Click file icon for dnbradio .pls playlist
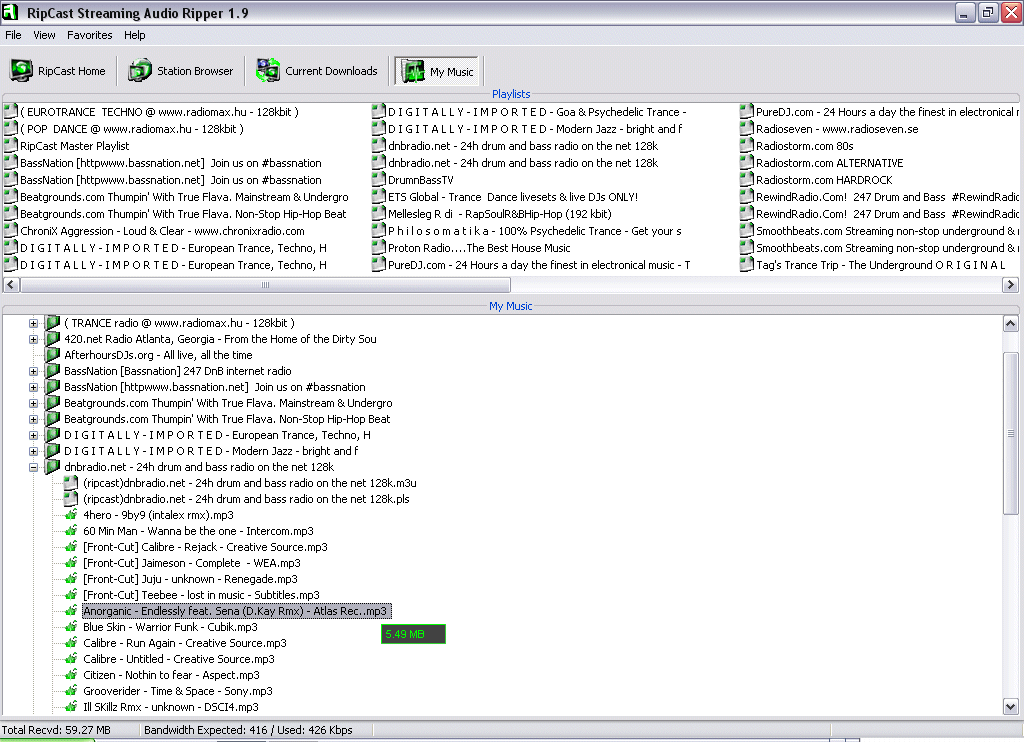The height and width of the screenshot is (742, 1024). pos(71,498)
